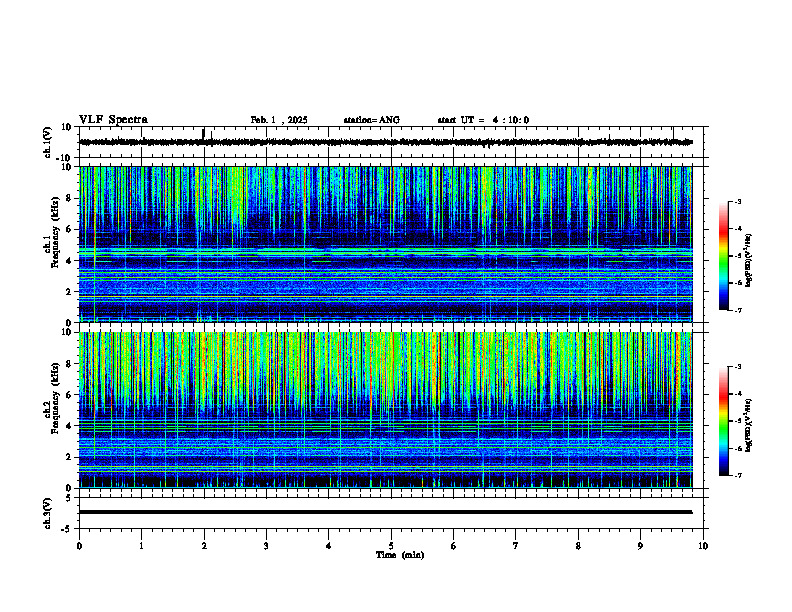Image resolution: width=792 pixels, height=612 pixels.
Task: Click the "-3" label on ch.1 colorbar
Action: 738,202
